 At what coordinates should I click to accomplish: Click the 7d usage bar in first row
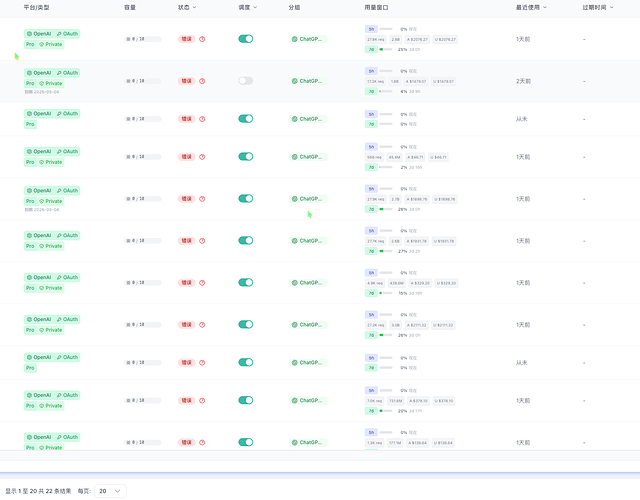click(x=386, y=49)
